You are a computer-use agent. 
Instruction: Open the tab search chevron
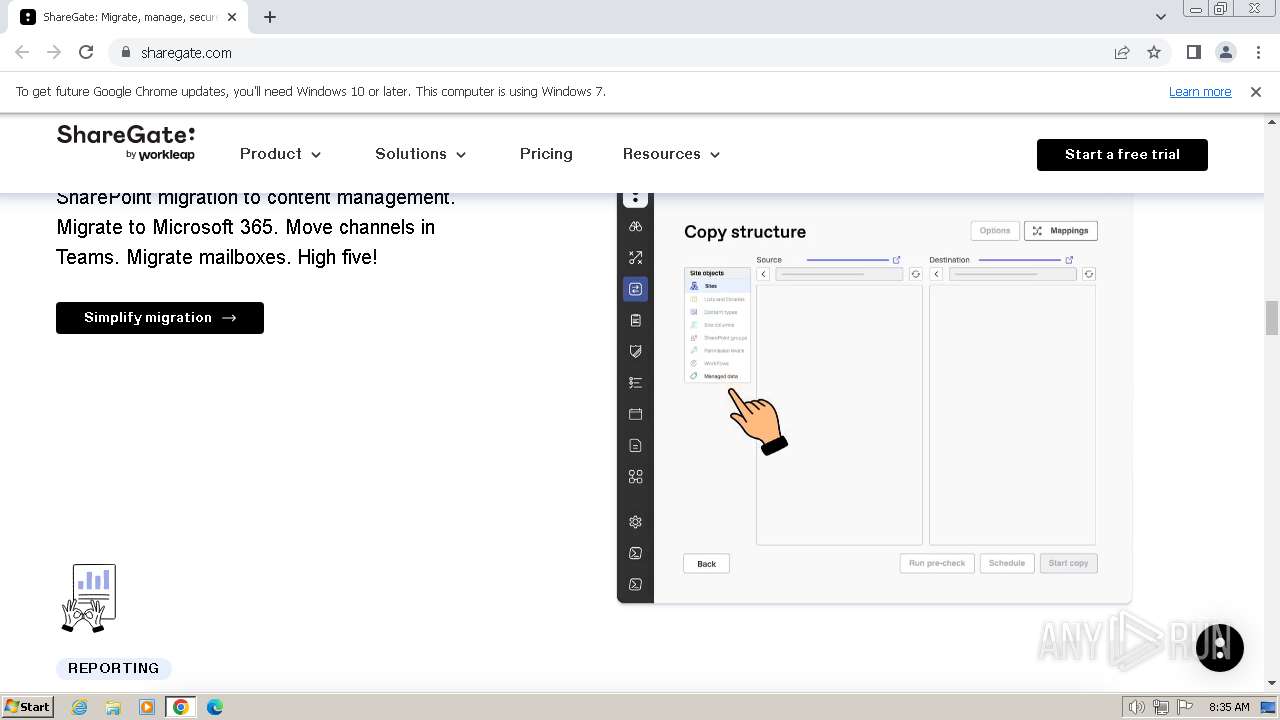pos(1160,17)
